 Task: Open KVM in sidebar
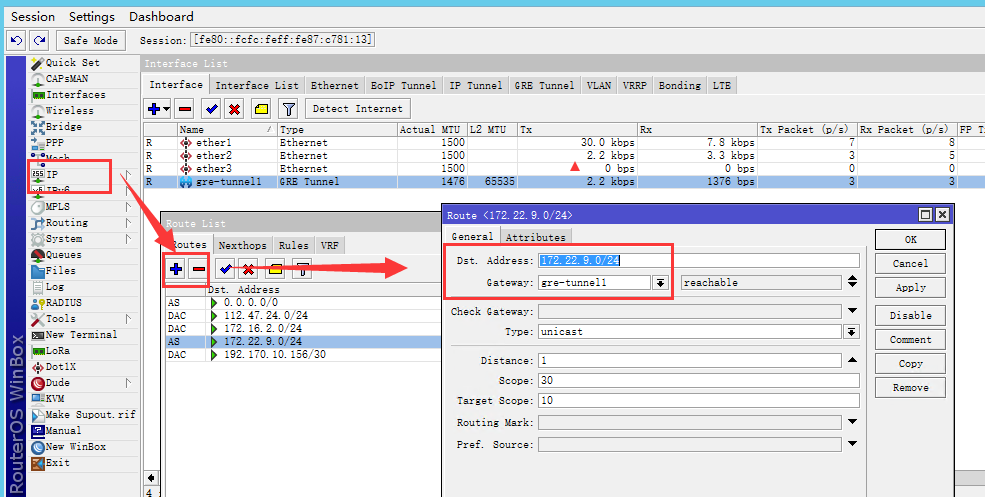48,399
